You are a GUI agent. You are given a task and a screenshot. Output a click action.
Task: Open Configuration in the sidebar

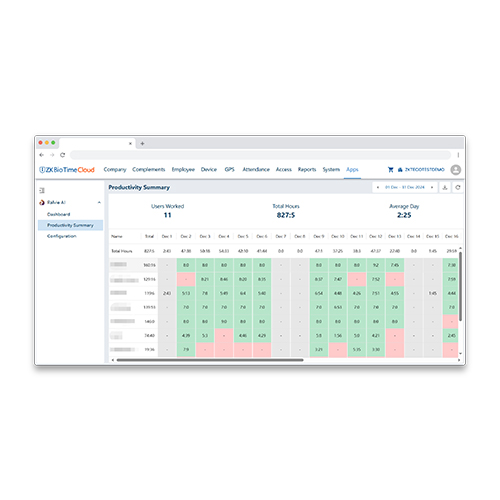click(62, 236)
